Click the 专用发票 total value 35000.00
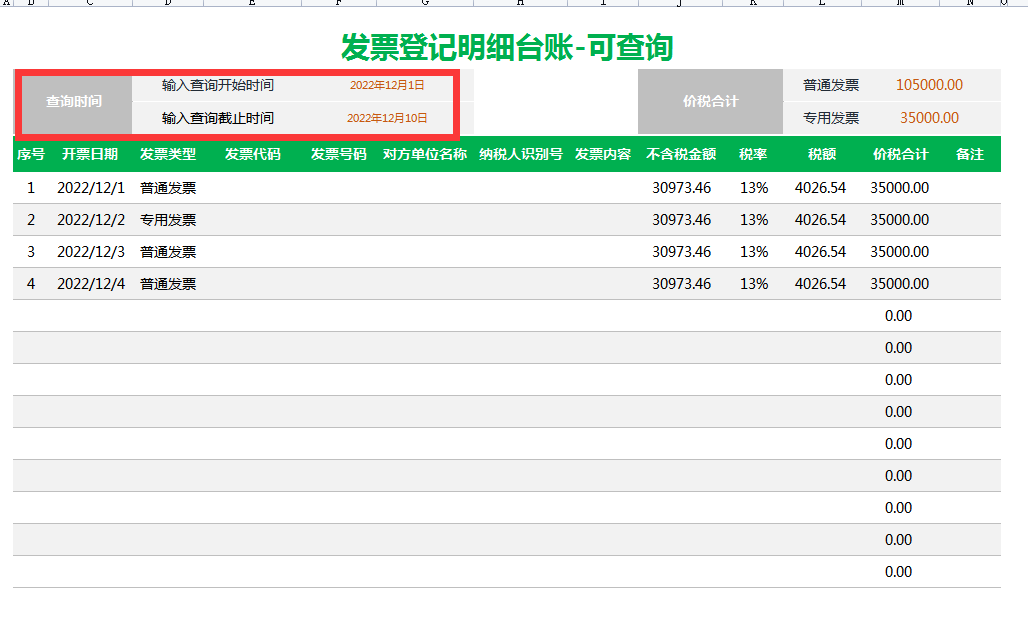The height and width of the screenshot is (637, 1028). tap(929, 118)
